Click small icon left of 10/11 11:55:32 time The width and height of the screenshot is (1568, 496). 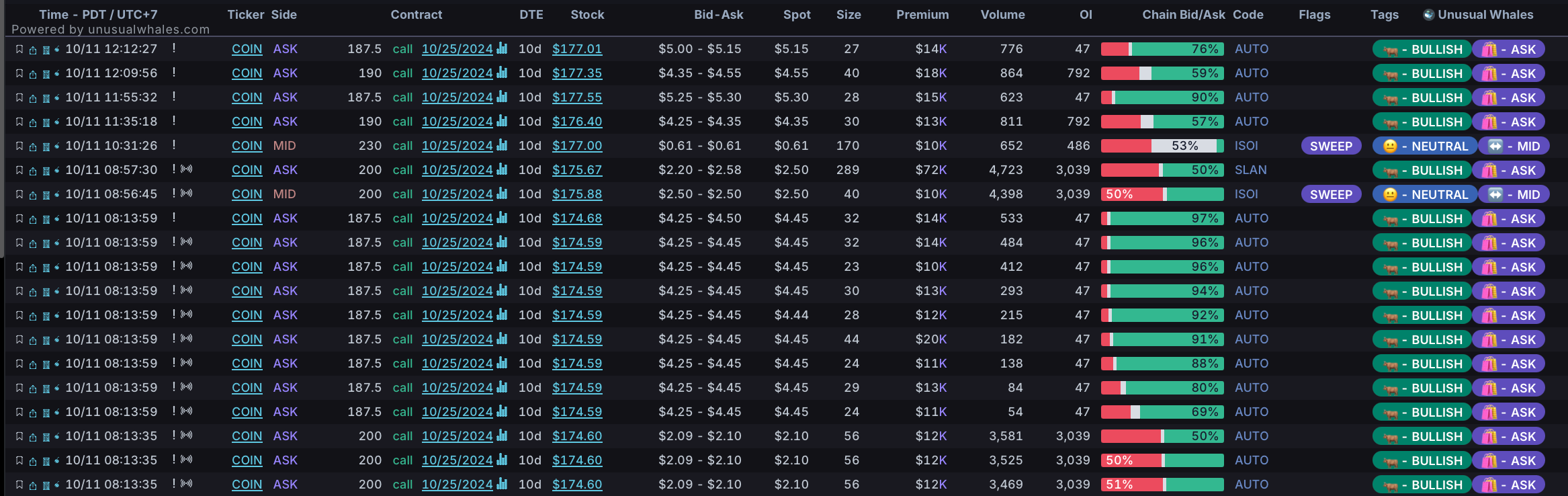[x=57, y=97]
